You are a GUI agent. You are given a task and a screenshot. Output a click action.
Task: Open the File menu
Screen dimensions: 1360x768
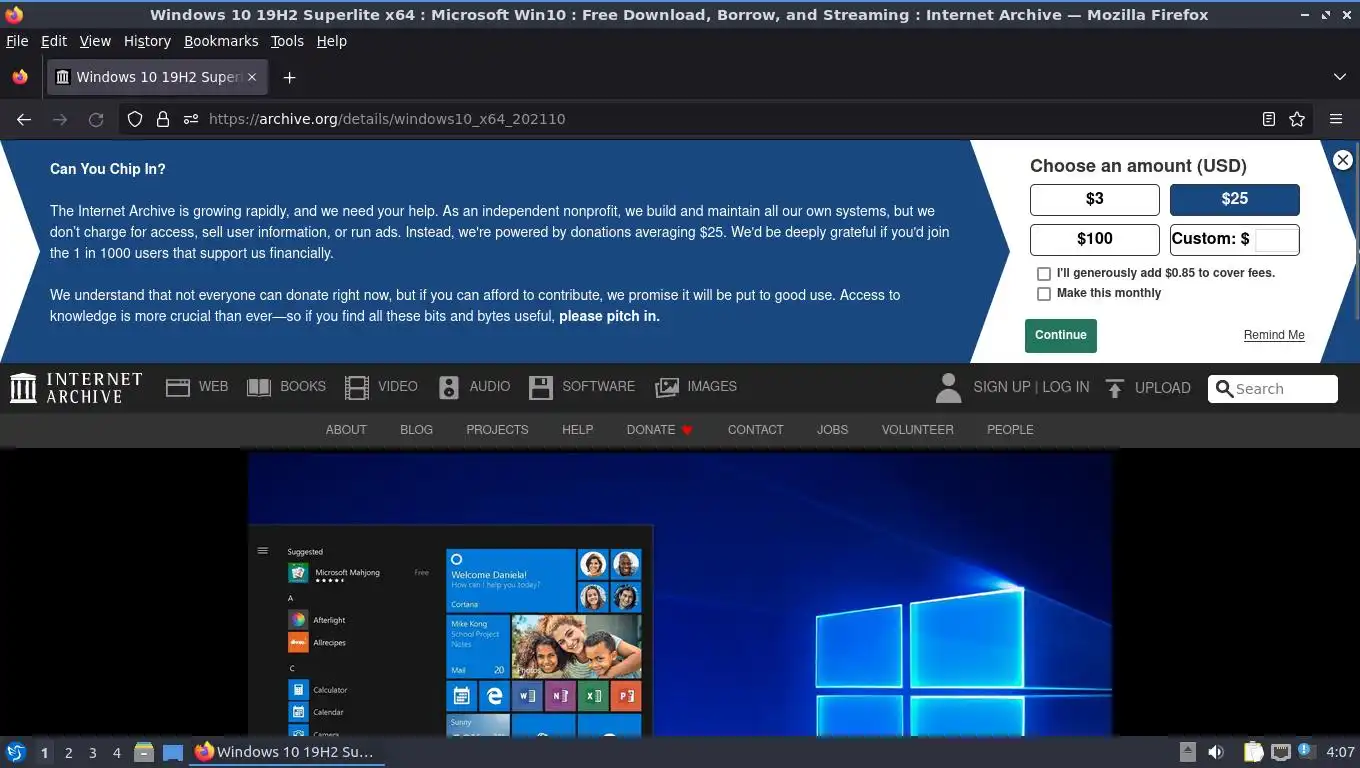(x=17, y=41)
